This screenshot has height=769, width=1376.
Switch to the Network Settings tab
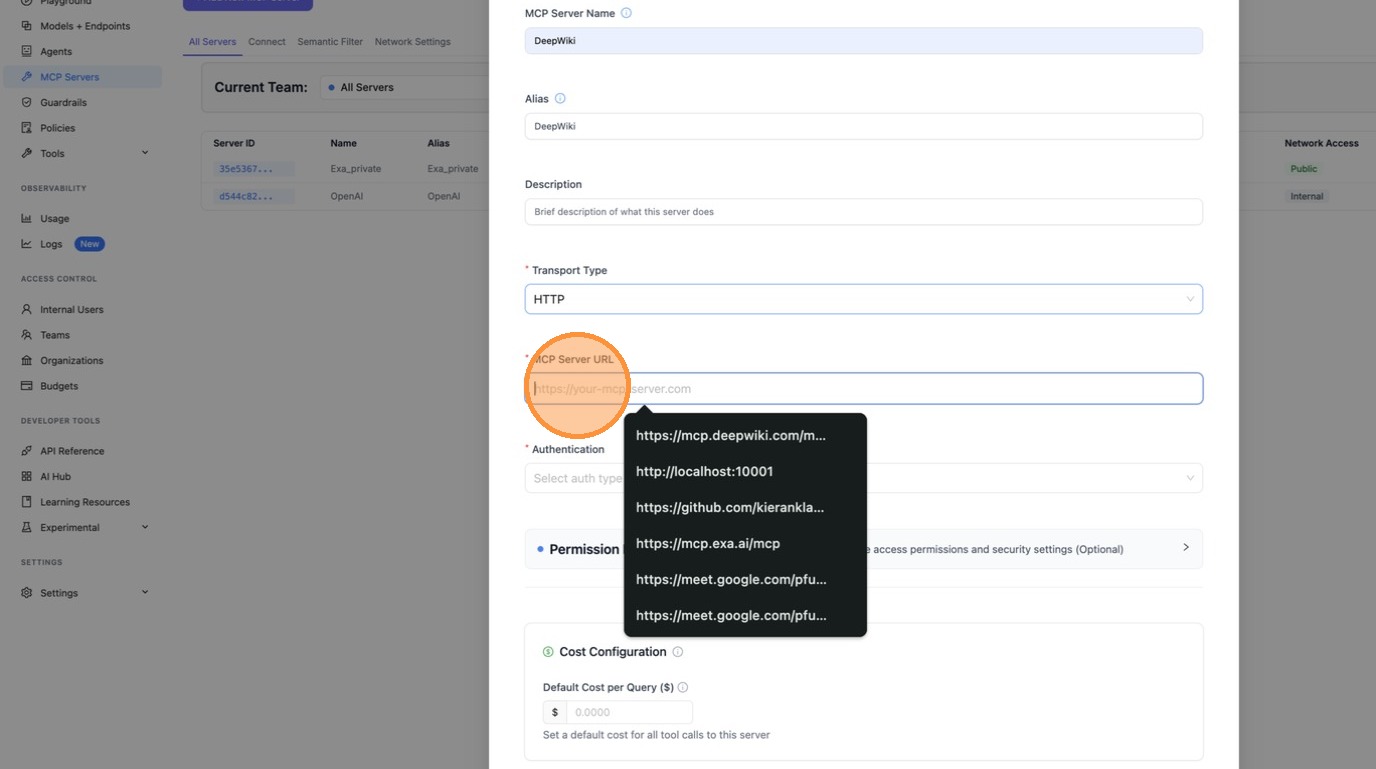412,42
